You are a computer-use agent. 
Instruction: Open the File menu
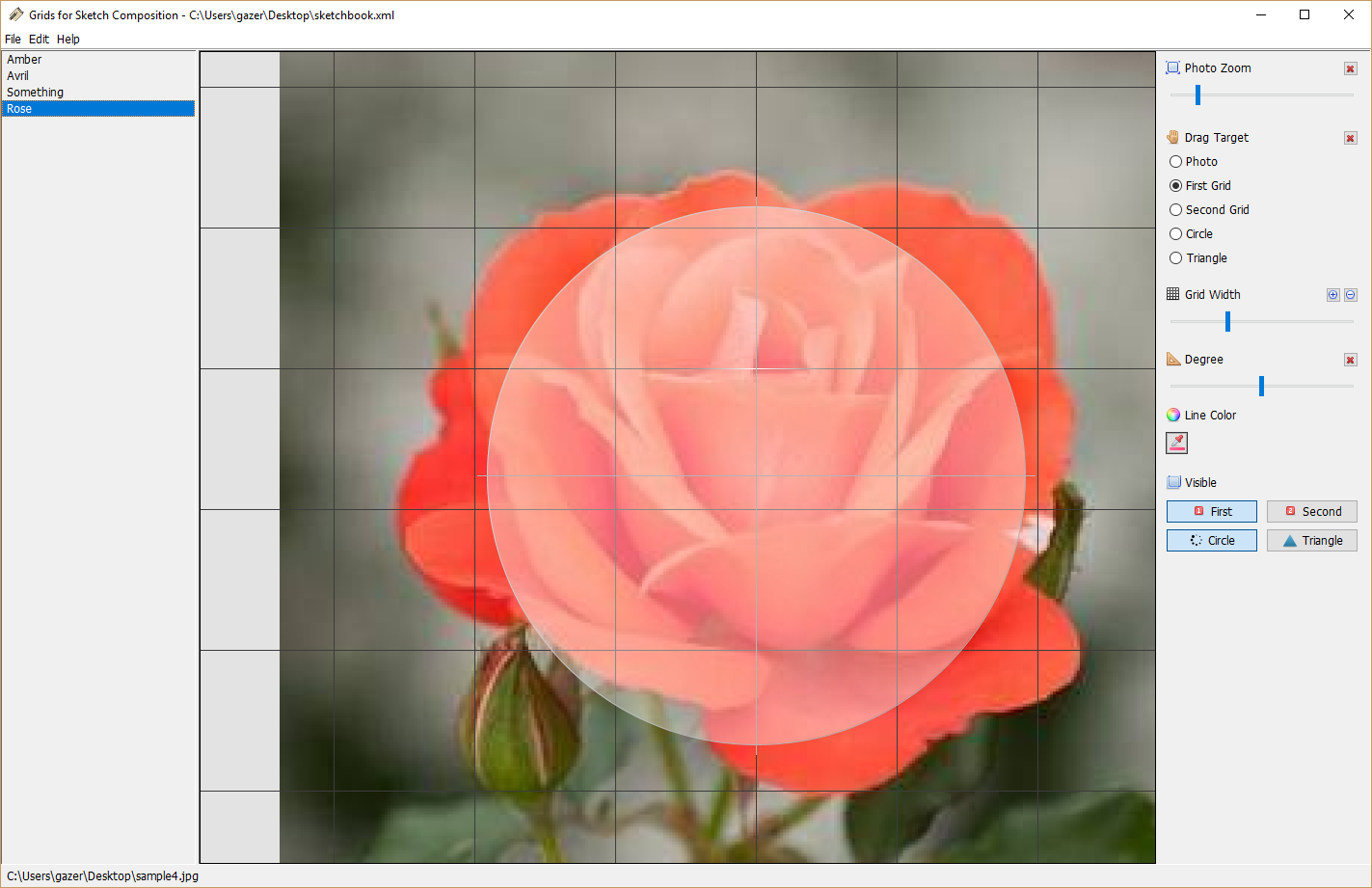point(13,39)
